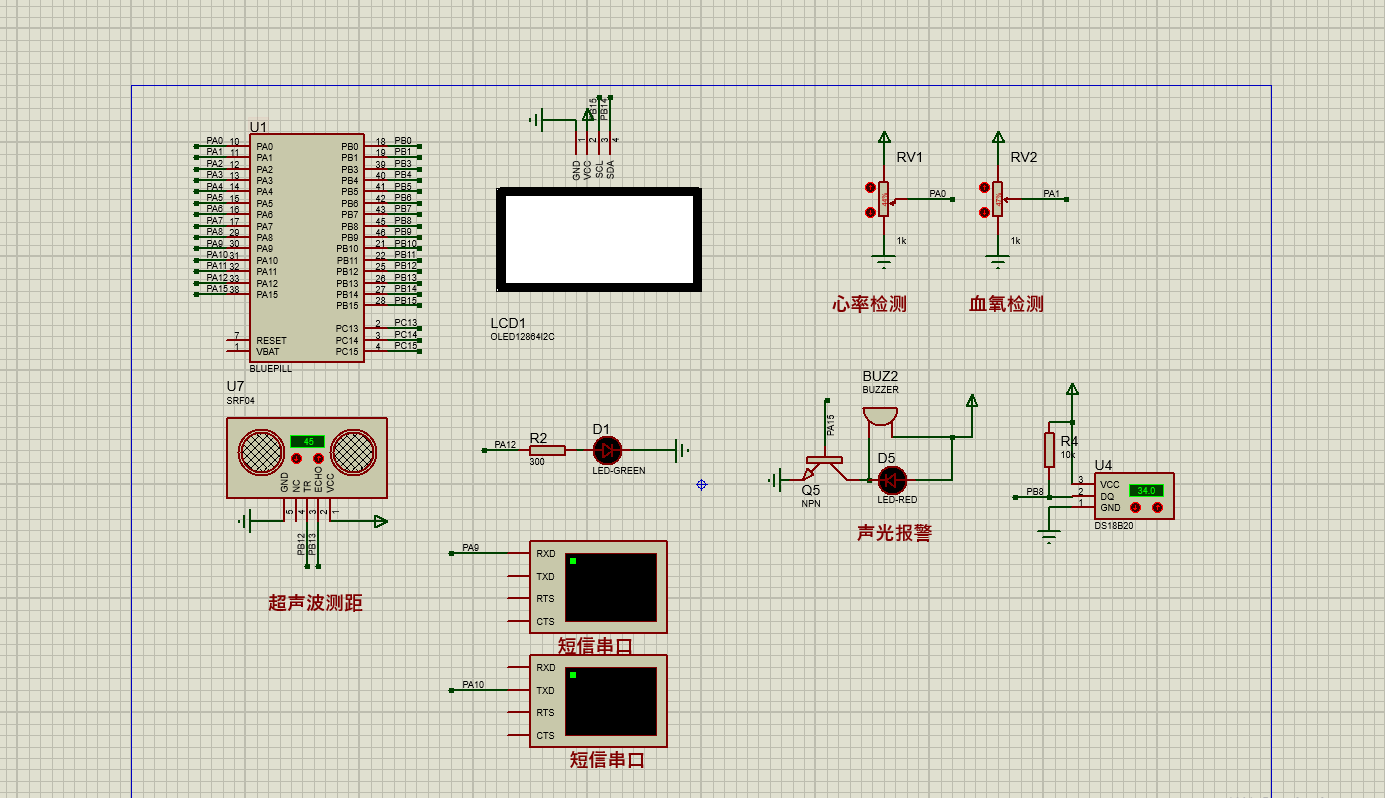Click the ECHO pin label on SRF04
This screenshot has height=798, width=1385.
319,479
